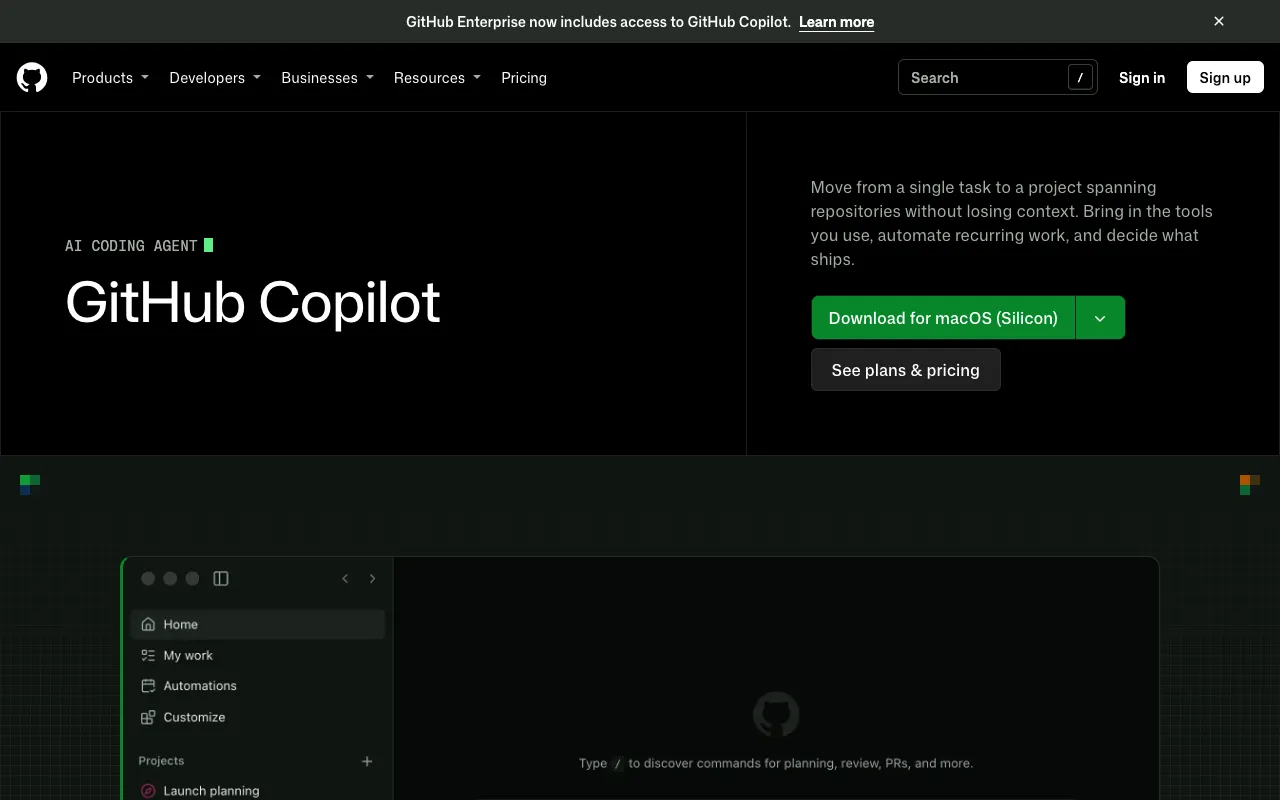Screen dimensions: 1280x800
Task: Click the My work list icon
Action: 148,655
